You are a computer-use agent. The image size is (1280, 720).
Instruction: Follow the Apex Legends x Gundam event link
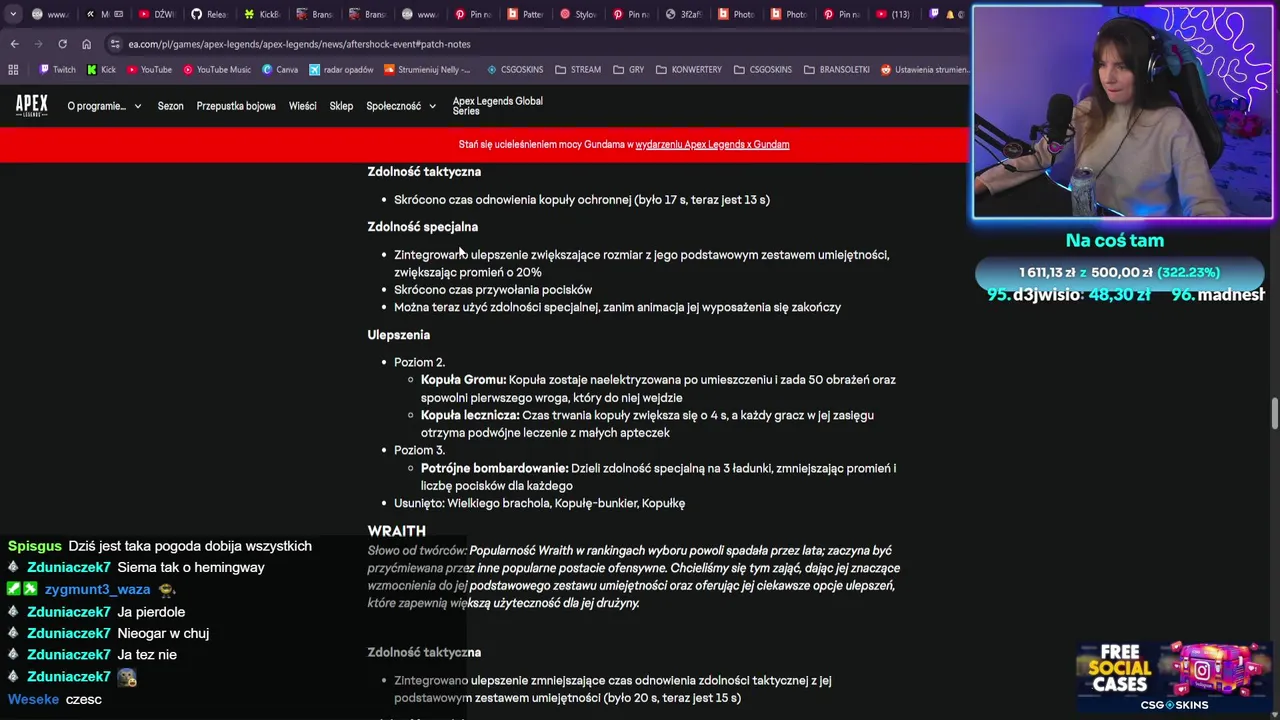pyautogui.click(x=712, y=144)
